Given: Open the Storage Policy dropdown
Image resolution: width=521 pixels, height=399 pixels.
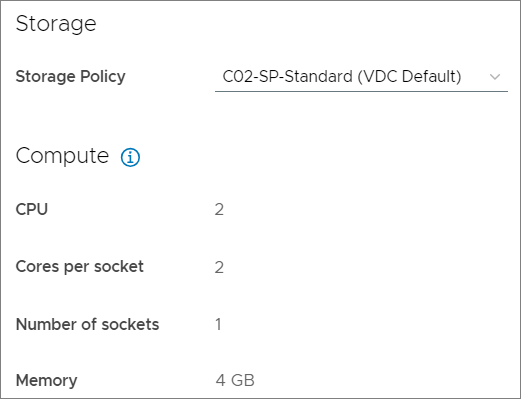Looking at the screenshot, I should click(361, 77).
